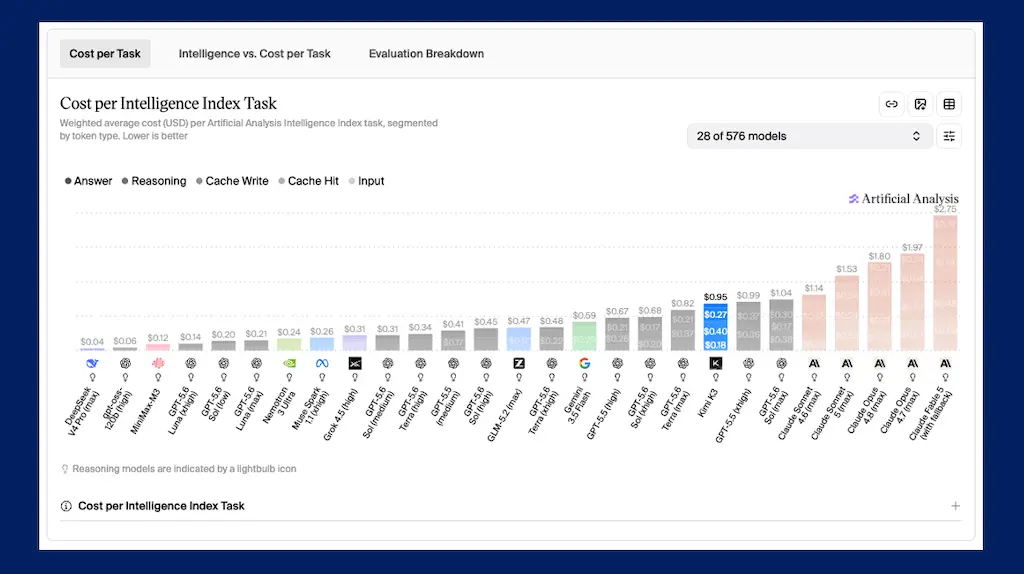1024x574 pixels.
Task: Click the DeepSeek V4 Pro whale logo
Action: point(92,363)
